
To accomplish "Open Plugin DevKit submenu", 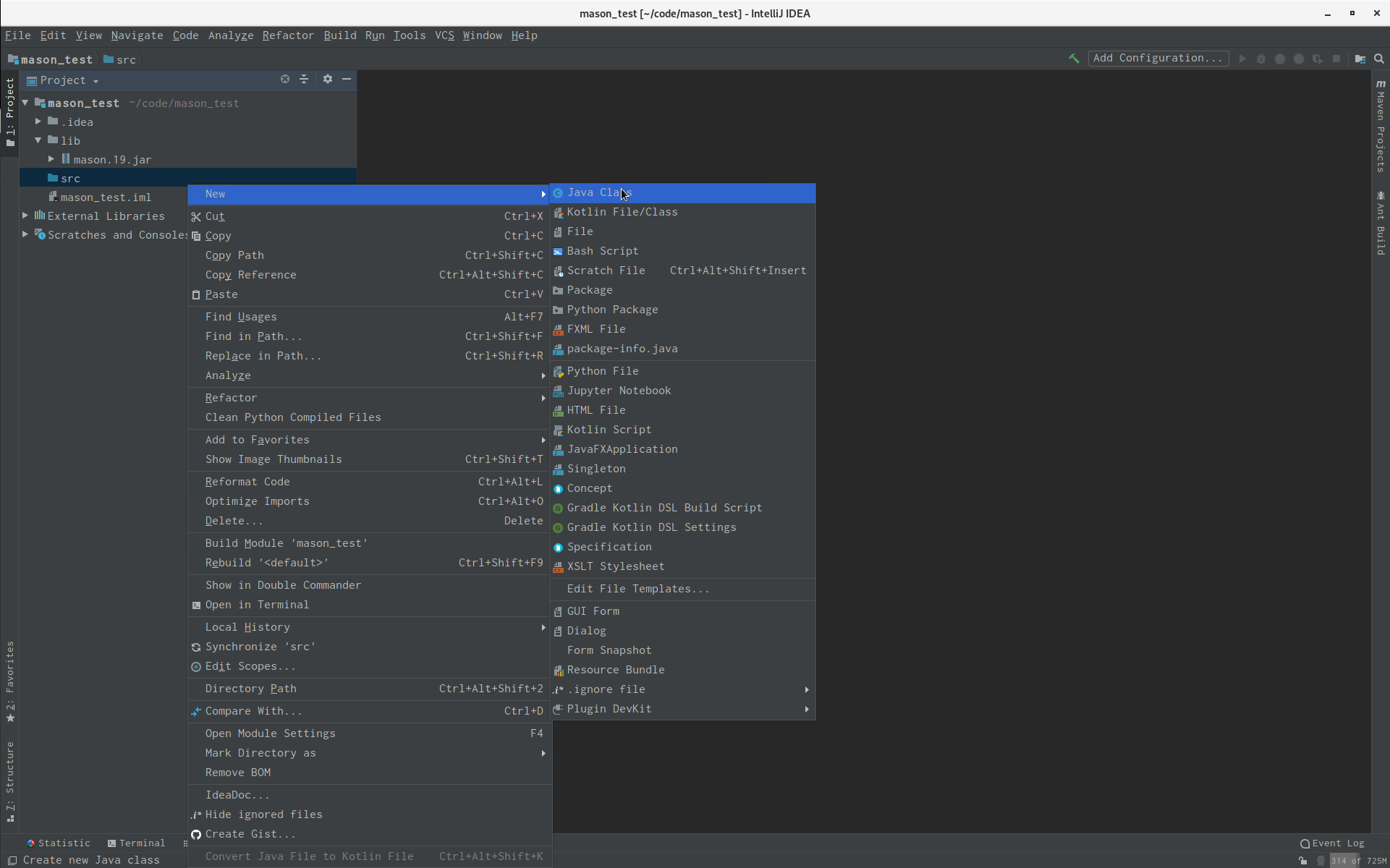I will 682,709.
